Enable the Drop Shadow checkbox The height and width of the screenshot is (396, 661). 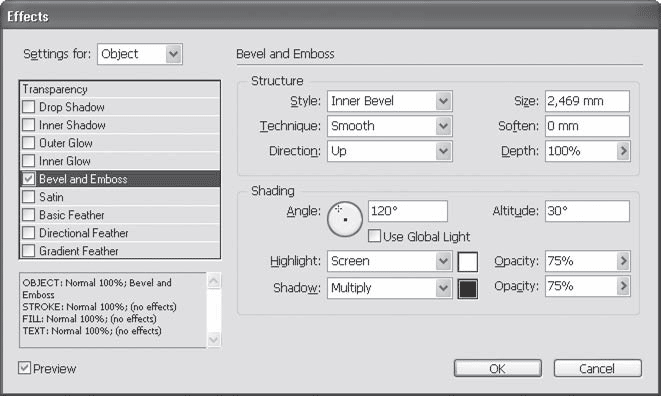[29, 107]
